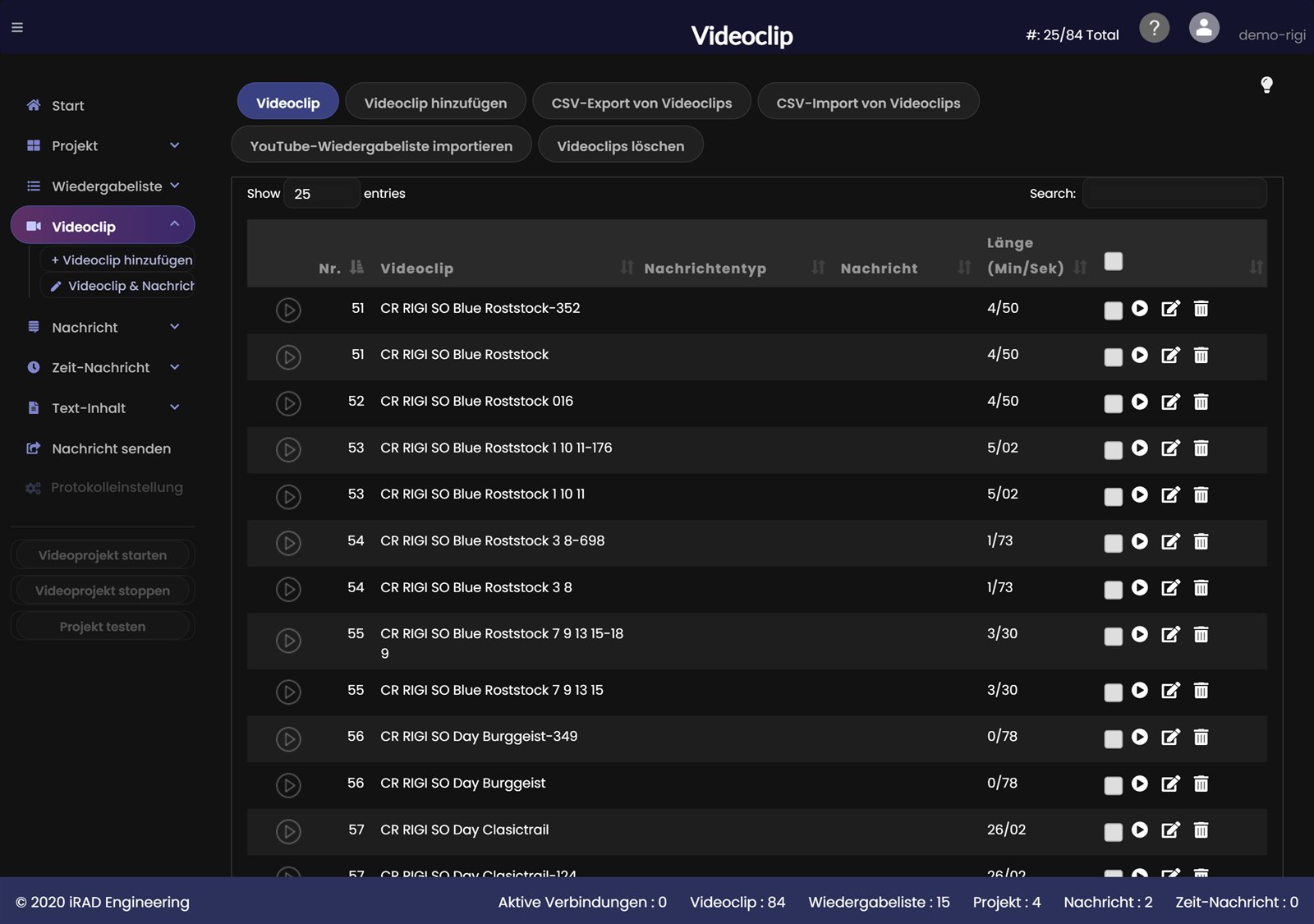1314x924 pixels.
Task: Delete the CR RIGI SO Day Burggeist clip
Action: click(1201, 784)
